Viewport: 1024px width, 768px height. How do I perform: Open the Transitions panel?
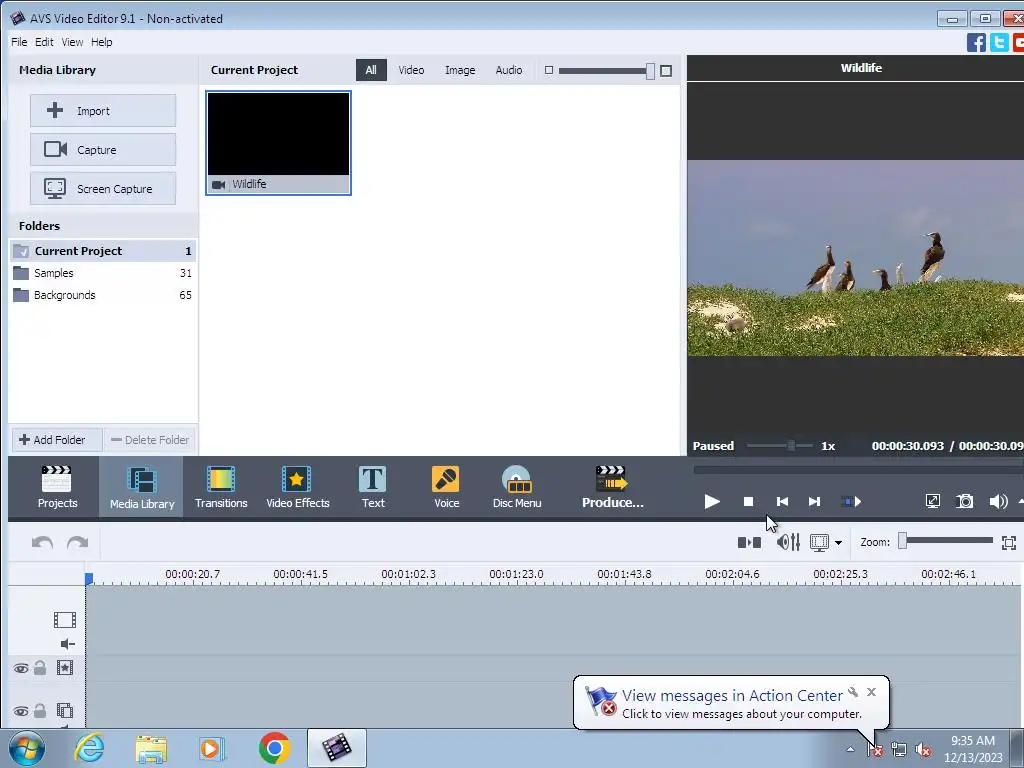[221, 487]
